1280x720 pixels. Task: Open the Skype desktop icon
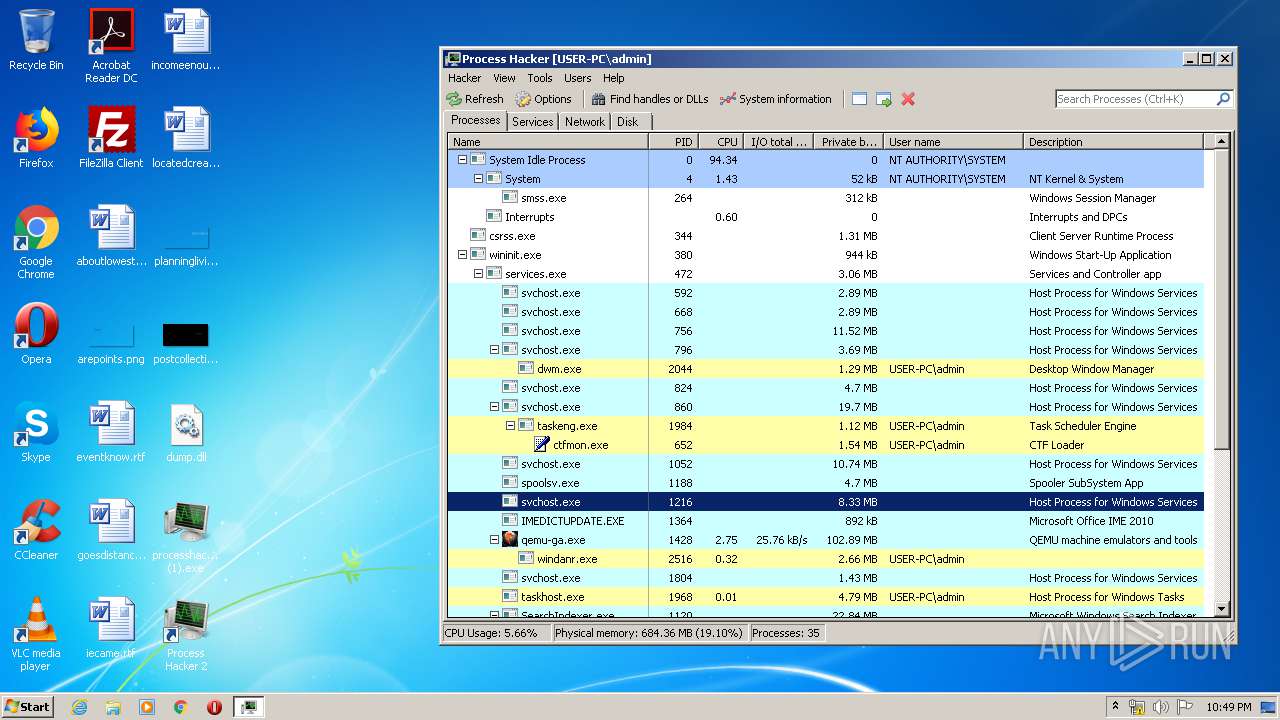(x=36, y=432)
